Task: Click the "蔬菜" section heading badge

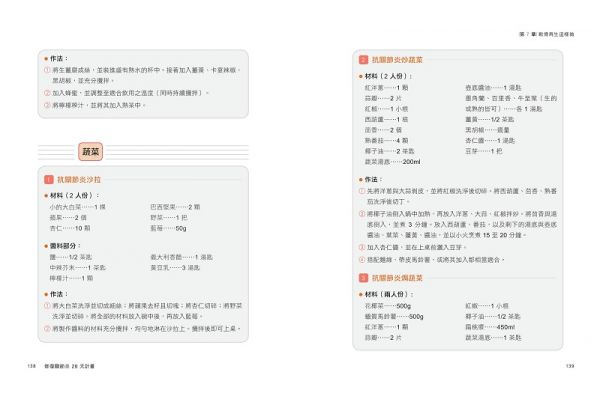Action: tap(90, 152)
